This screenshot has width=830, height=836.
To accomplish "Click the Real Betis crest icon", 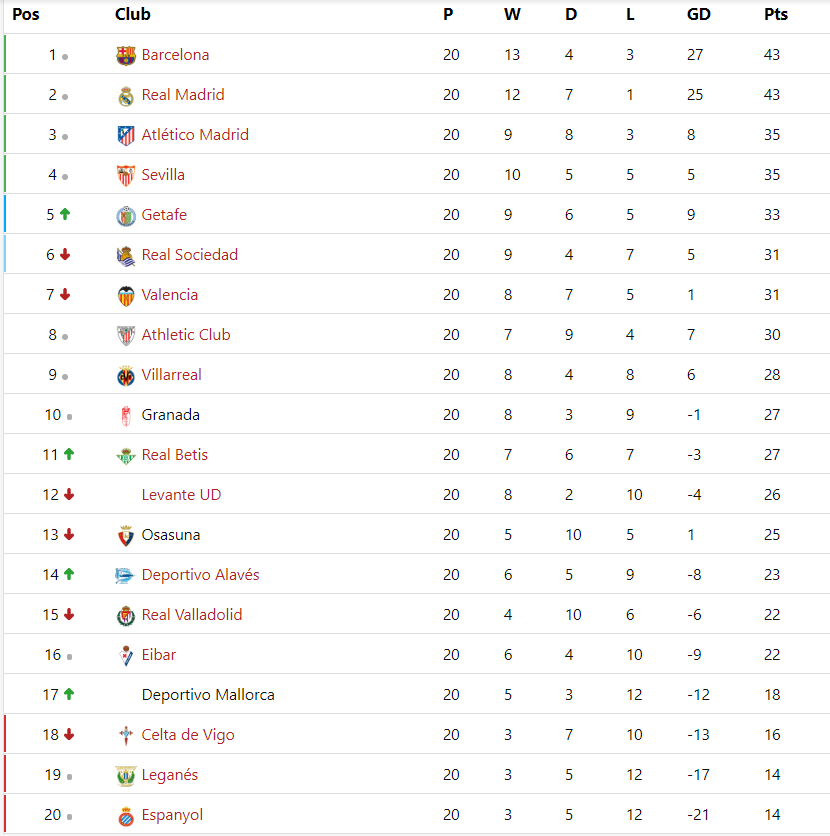I will click(x=126, y=456).
